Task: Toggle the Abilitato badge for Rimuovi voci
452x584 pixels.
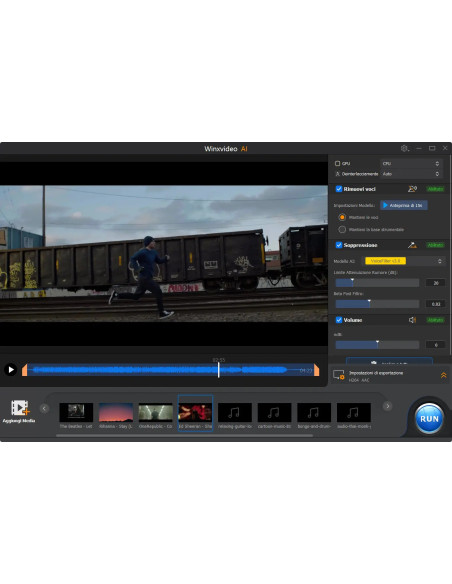Action: (435, 189)
